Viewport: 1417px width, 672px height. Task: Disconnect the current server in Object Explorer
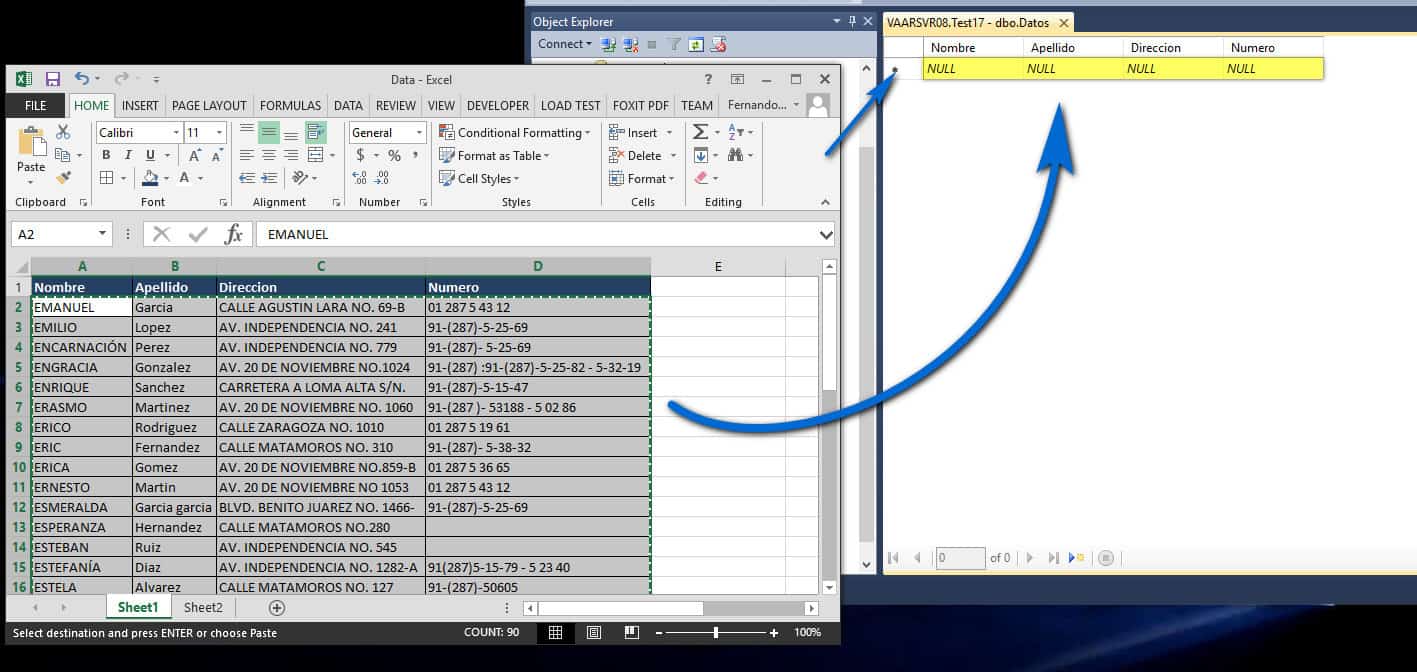(631, 44)
